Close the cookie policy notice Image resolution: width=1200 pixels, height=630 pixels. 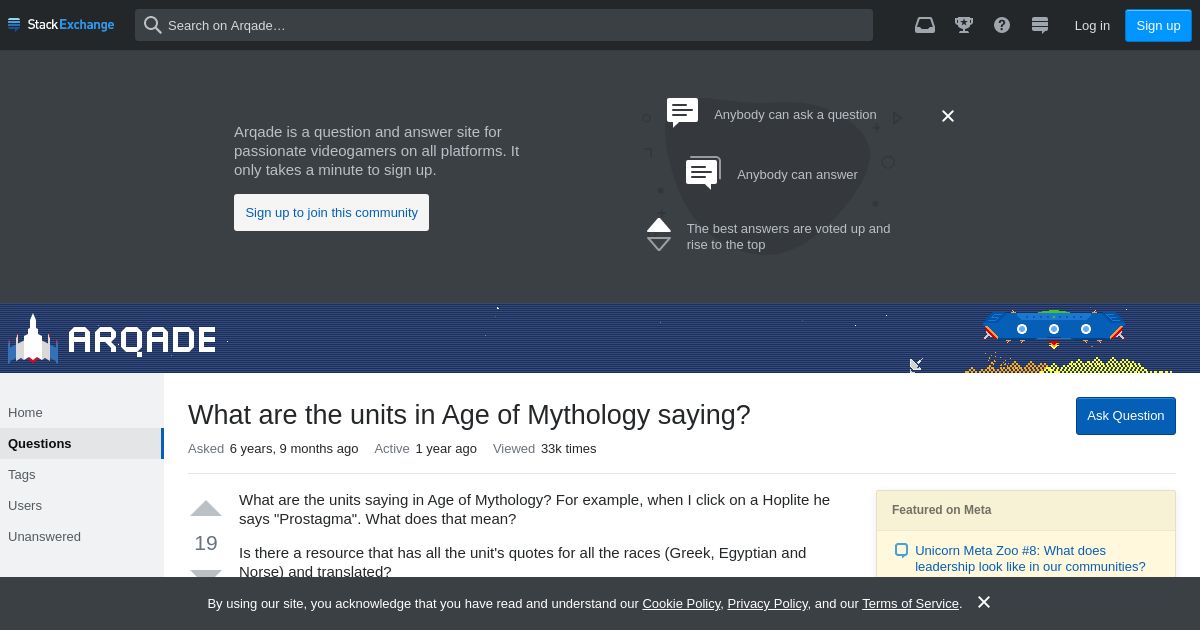984,602
